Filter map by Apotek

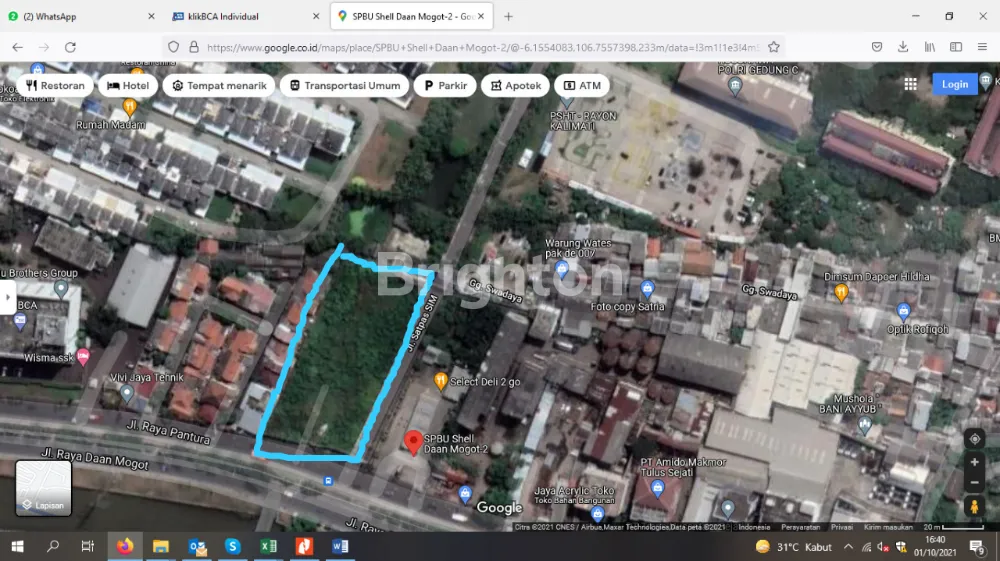click(515, 86)
